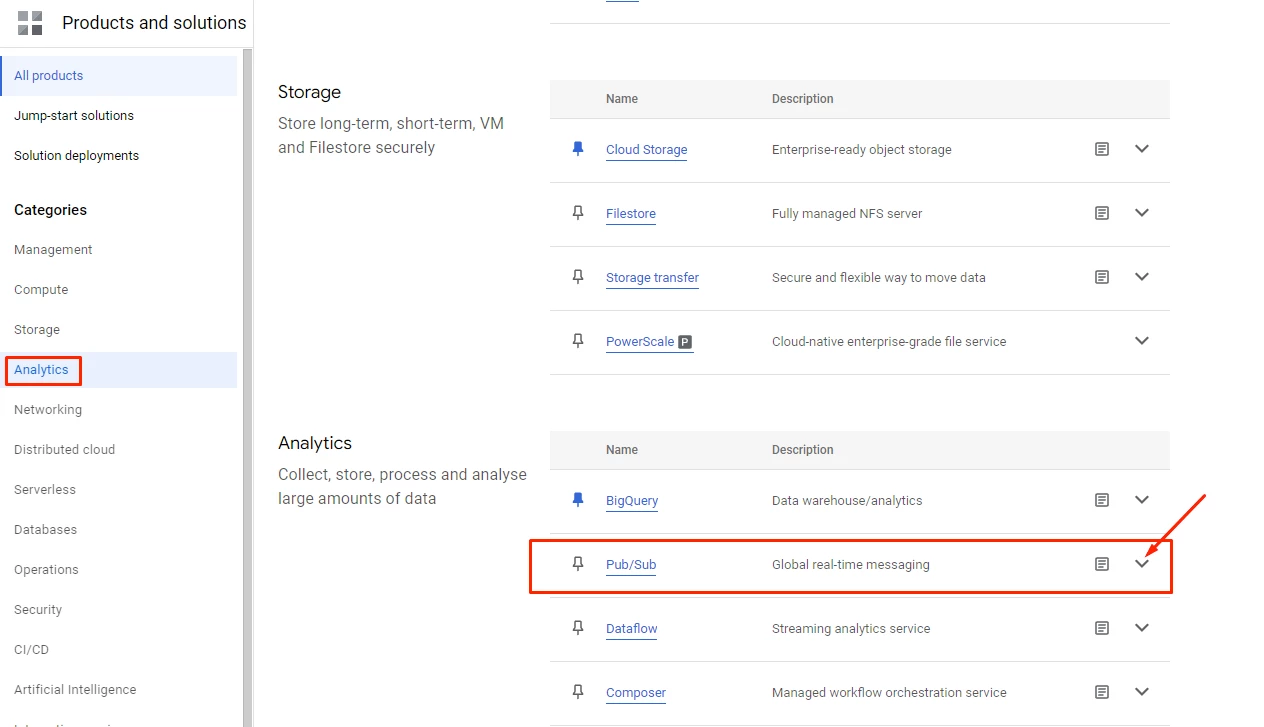Select Jump-start solutions in sidebar
This screenshot has width=1264, height=727.
(x=74, y=116)
